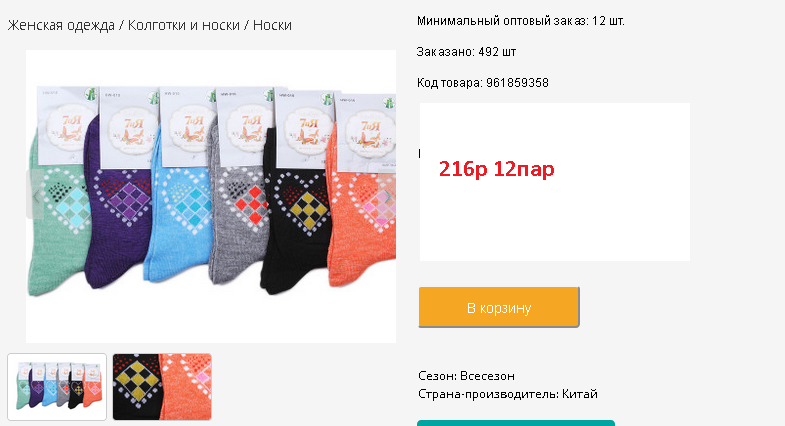
Task: Go to Колготки и носки category
Action: tap(184, 25)
